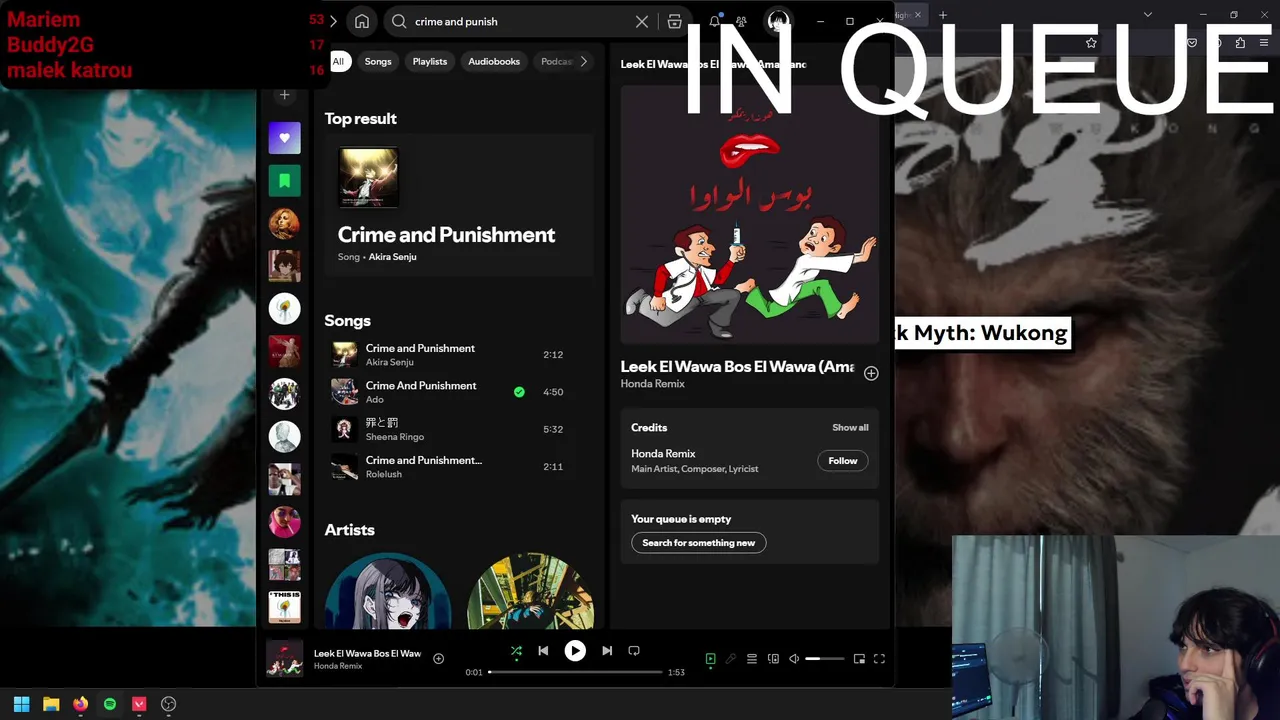Enter full screen player view

point(880,659)
